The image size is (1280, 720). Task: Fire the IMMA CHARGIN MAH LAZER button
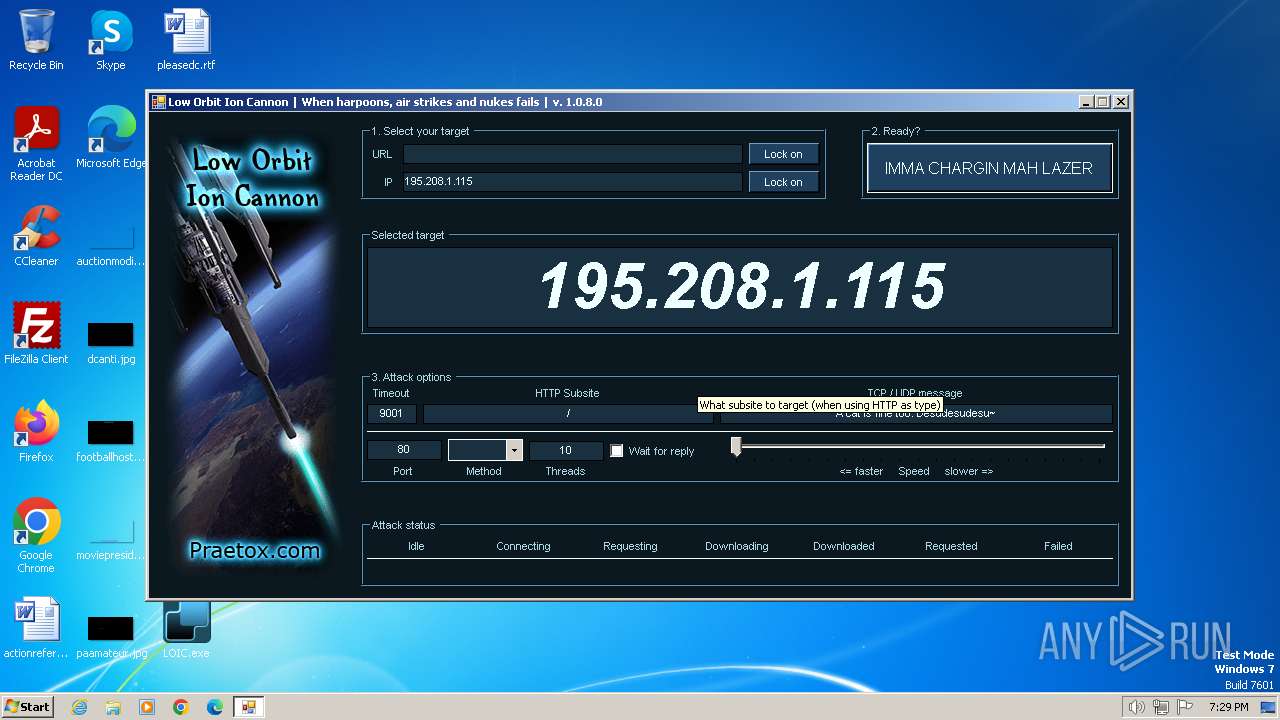click(989, 168)
